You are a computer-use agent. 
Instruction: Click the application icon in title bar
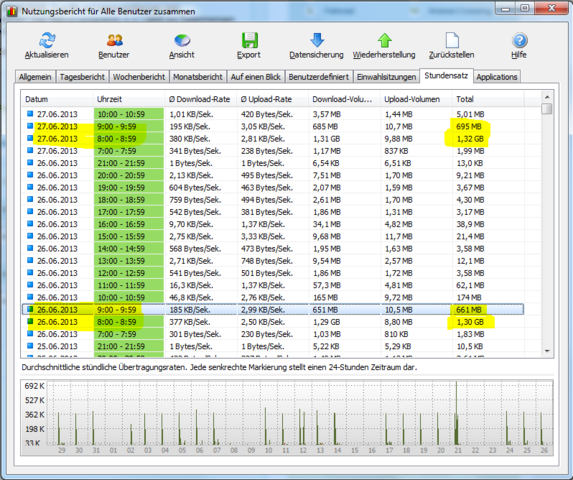coord(12,11)
